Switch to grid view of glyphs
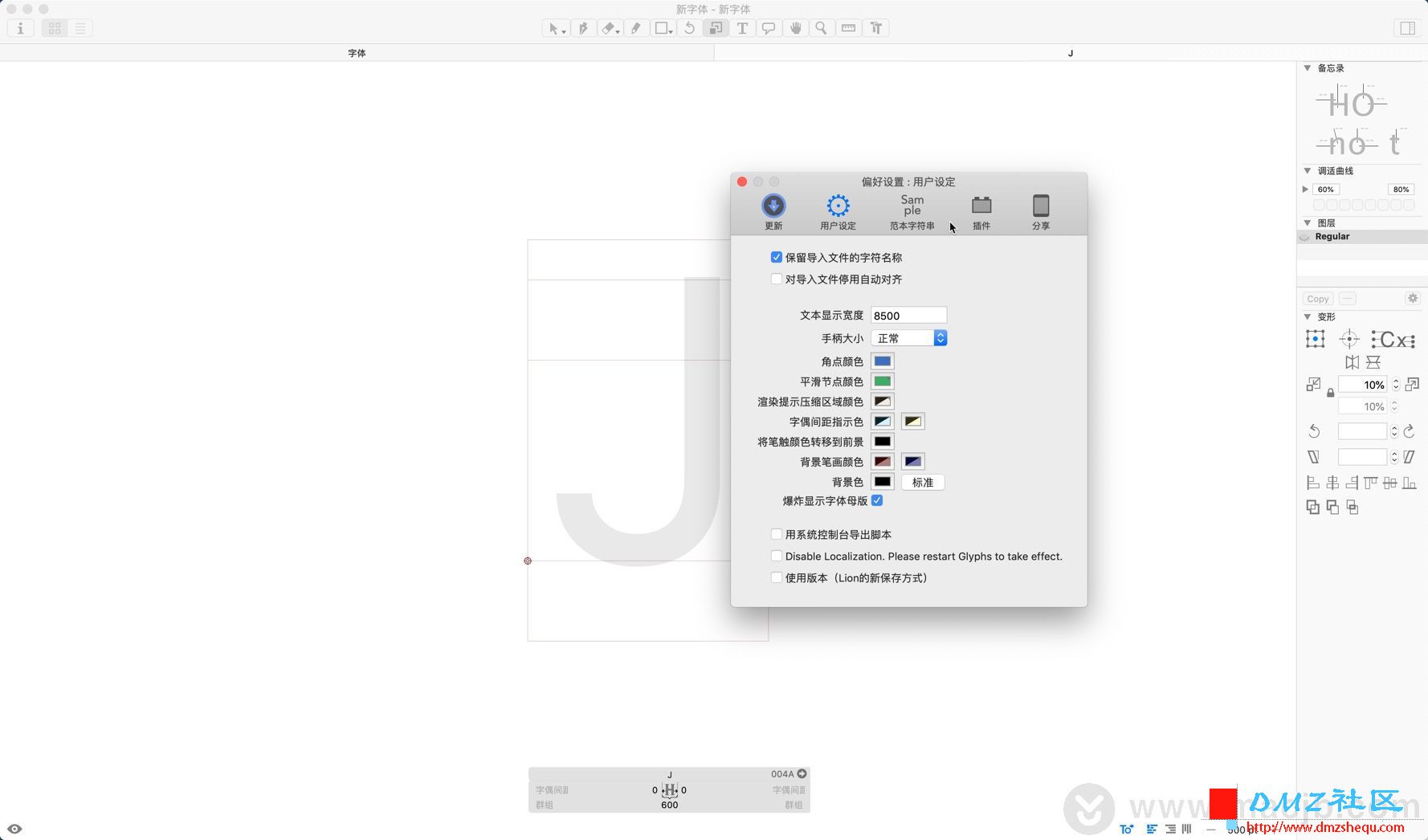This screenshot has height=840, width=1428. pyautogui.click(x=55, y=28)
